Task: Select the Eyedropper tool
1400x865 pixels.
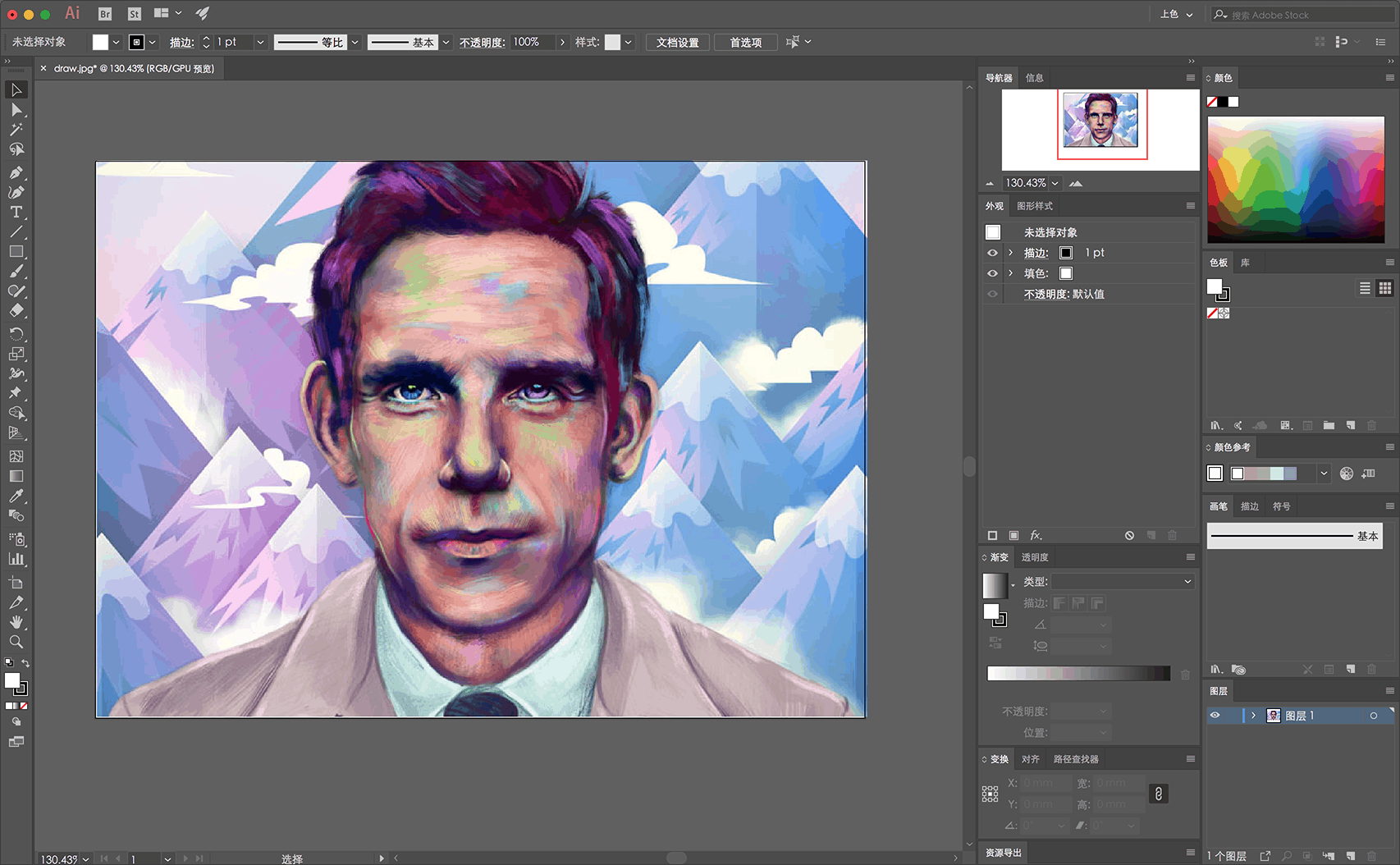Action: coord(16,496)
